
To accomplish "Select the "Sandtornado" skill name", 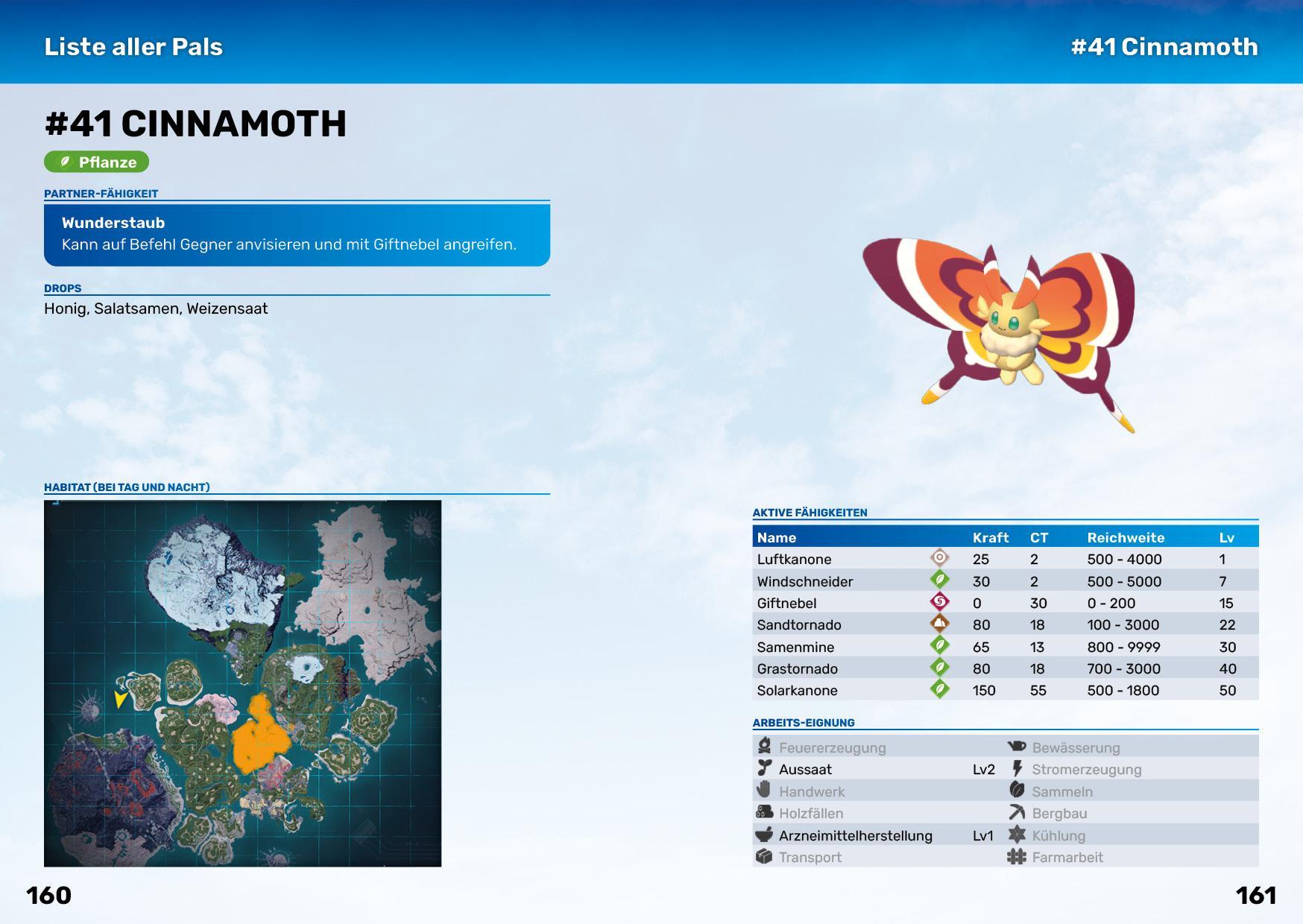I will [x=799, y=624].
